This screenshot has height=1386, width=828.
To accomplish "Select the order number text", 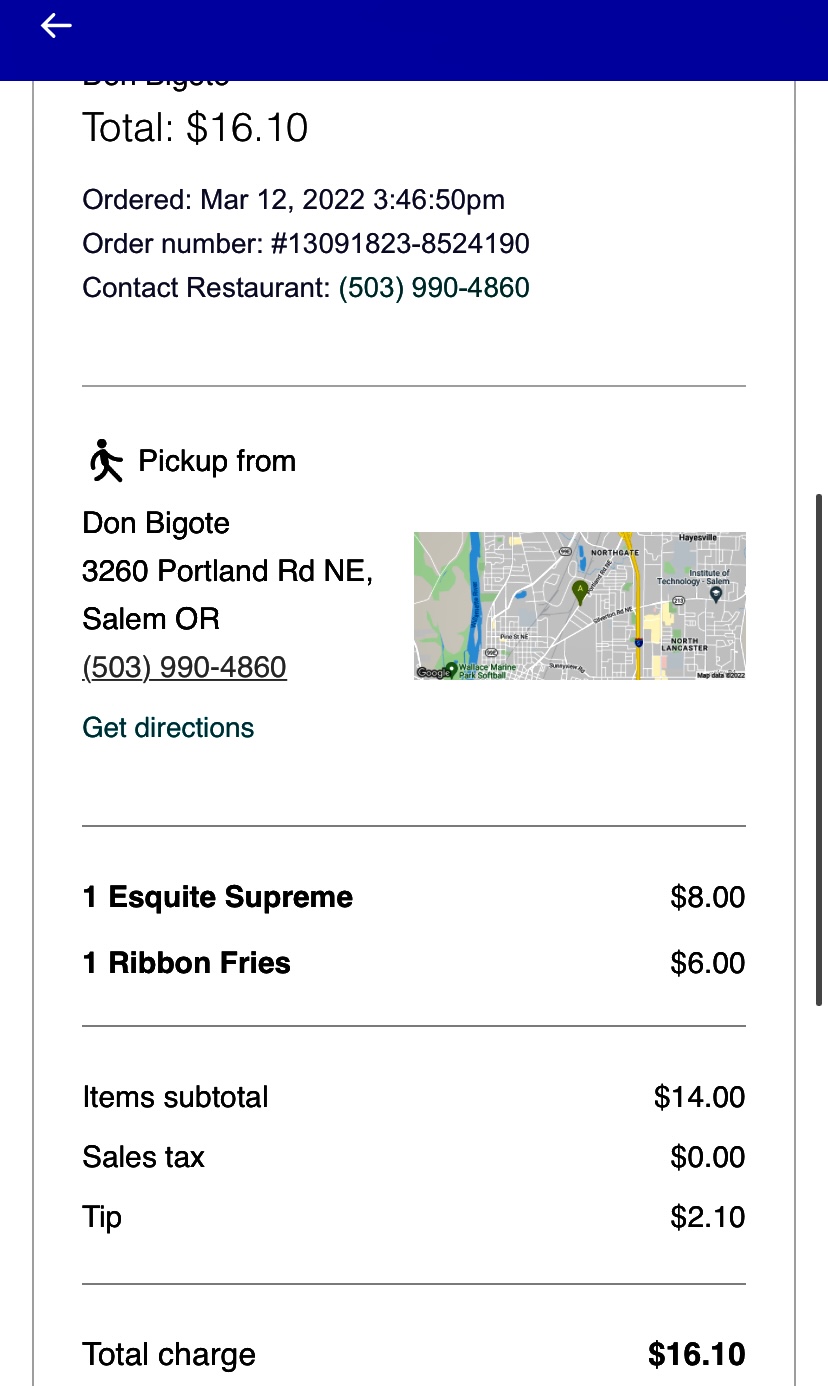I will pos(306,244).
